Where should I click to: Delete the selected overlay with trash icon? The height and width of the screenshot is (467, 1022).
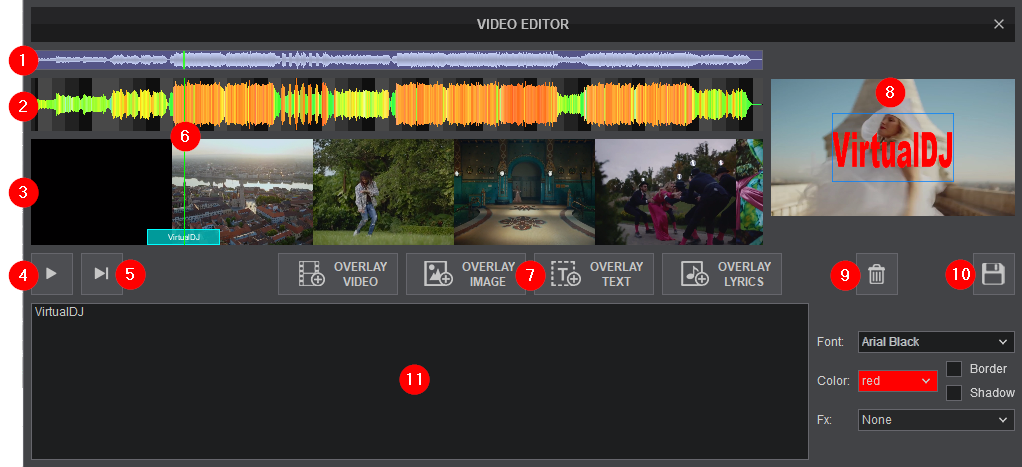tap(877, 274)
